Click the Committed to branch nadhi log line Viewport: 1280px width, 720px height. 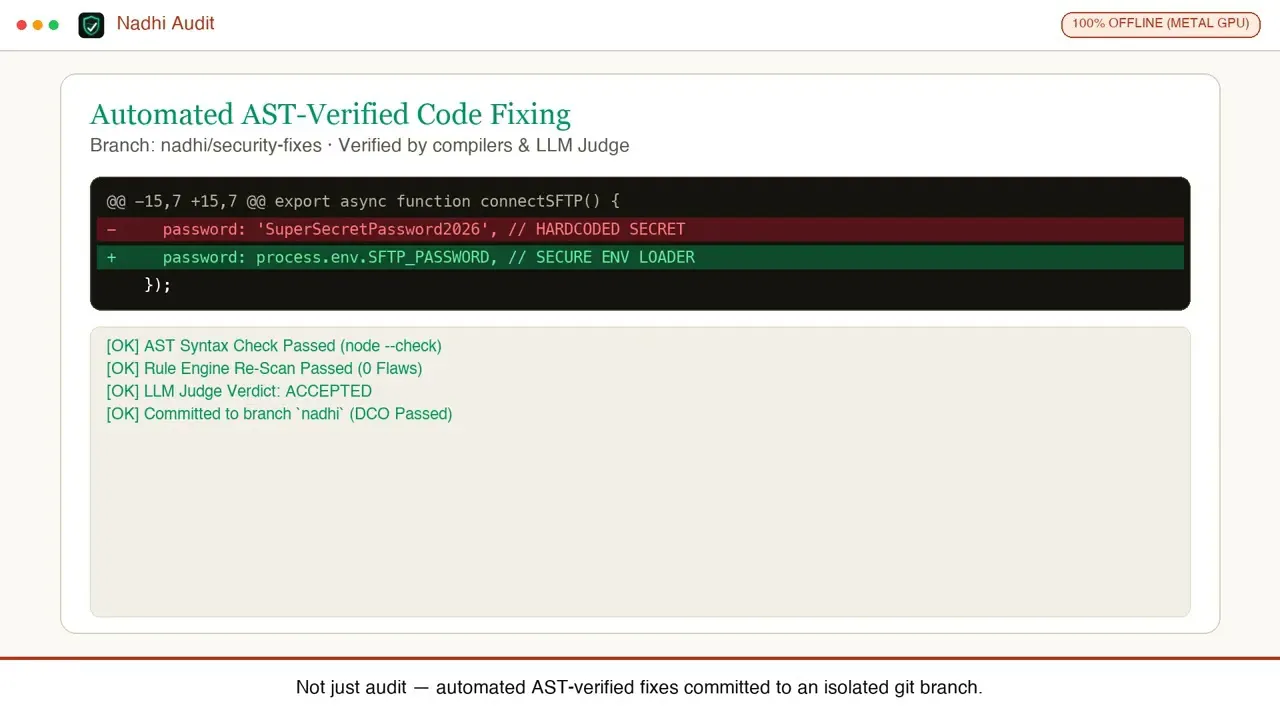279,414
